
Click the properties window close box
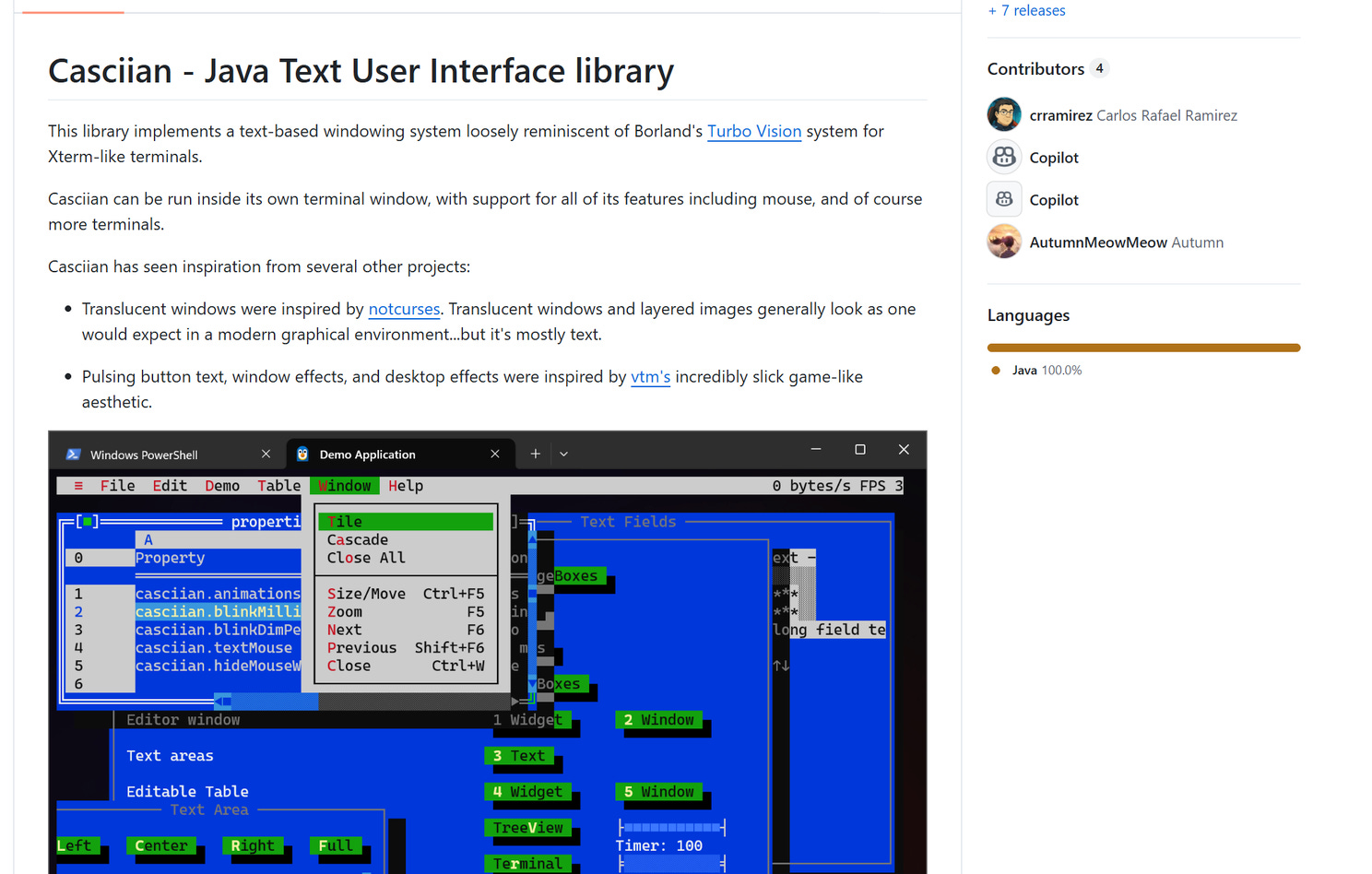click(87, 522)
